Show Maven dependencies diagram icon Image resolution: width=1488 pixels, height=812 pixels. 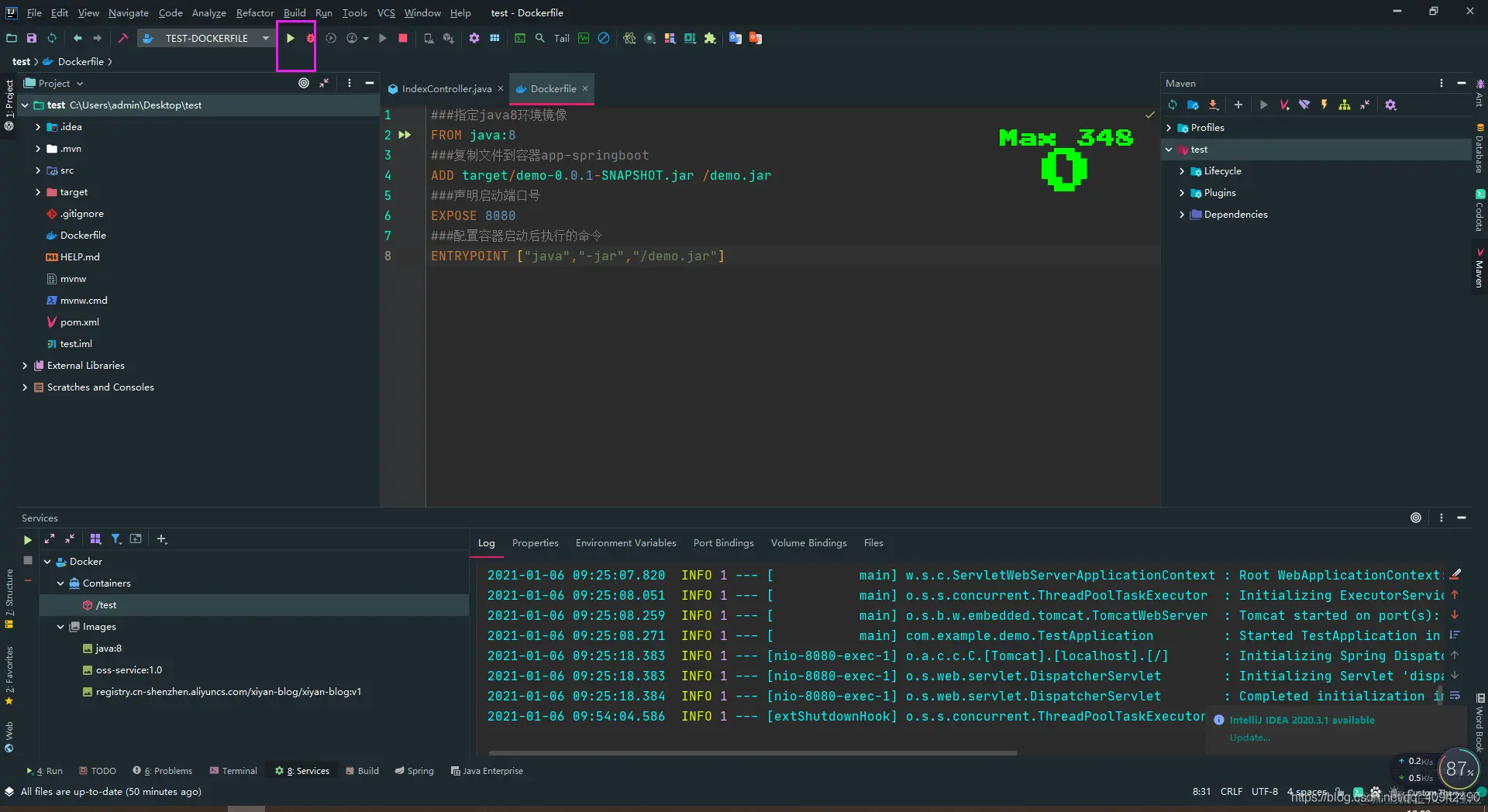click(1345, 105)
